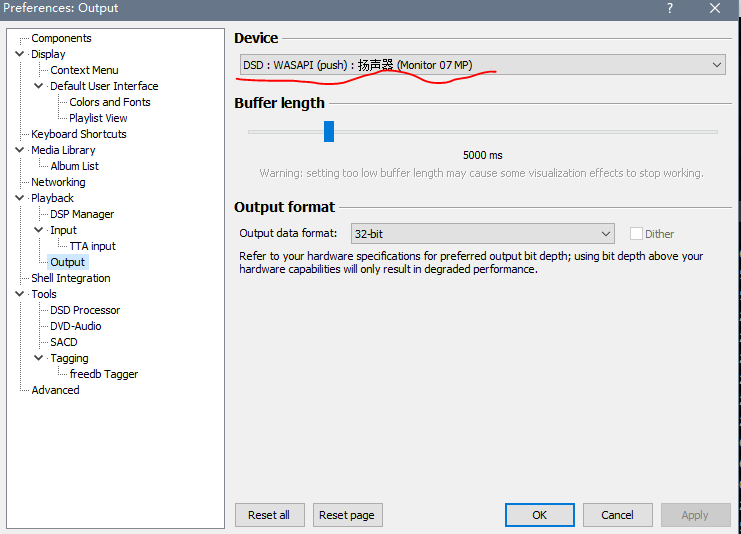
Task: Open the Advanced preferences page
Action: coord(55,390)
